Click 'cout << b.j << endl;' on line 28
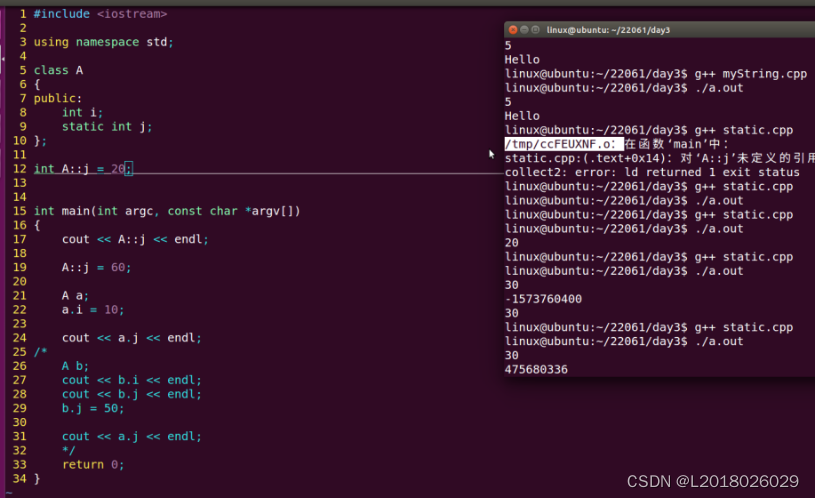815x498 pixels. point(132,394)
